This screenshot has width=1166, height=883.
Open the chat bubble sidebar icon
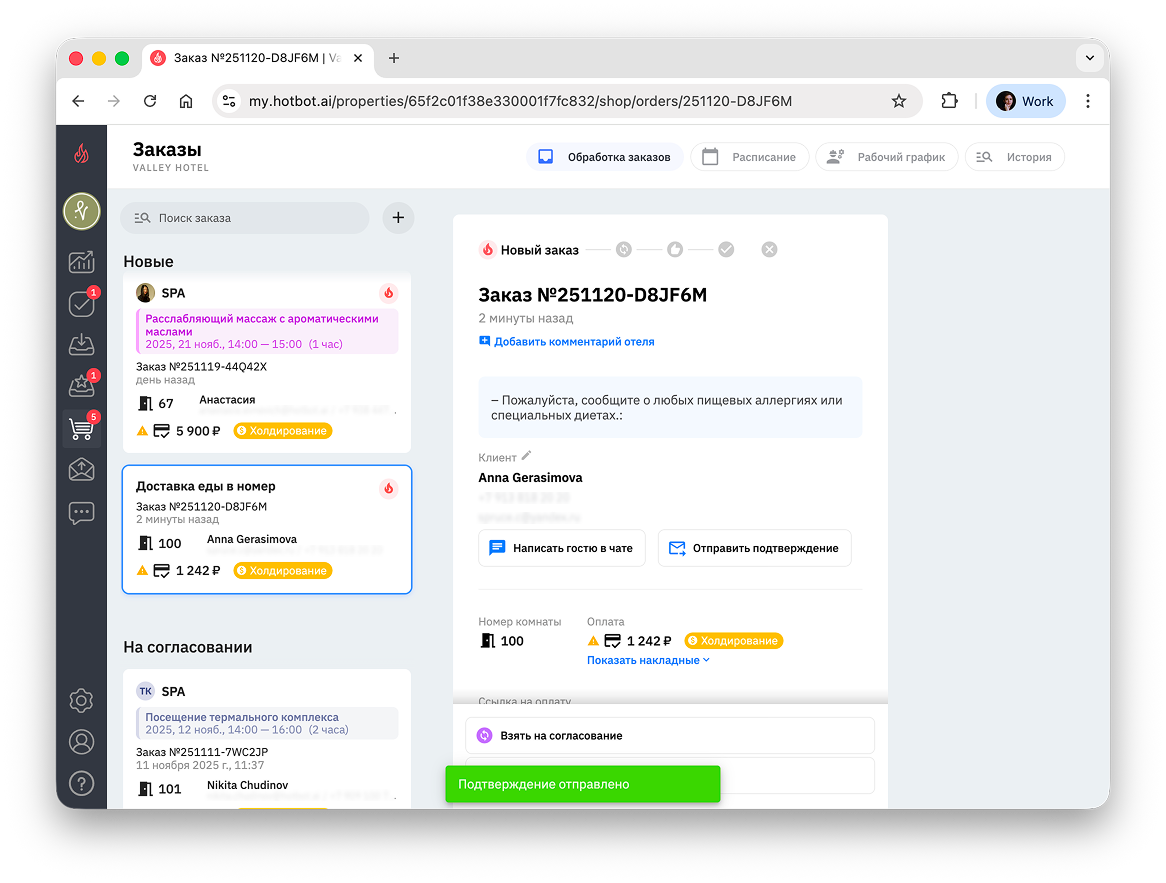81,512
